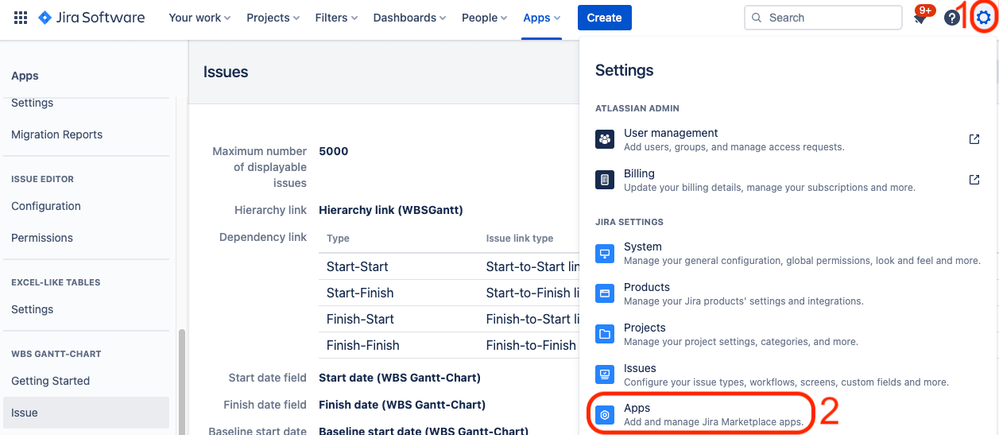Open User management settings link
Image resolution: width=999 pixels, height=435 pixels.
[x=787, y=139]
